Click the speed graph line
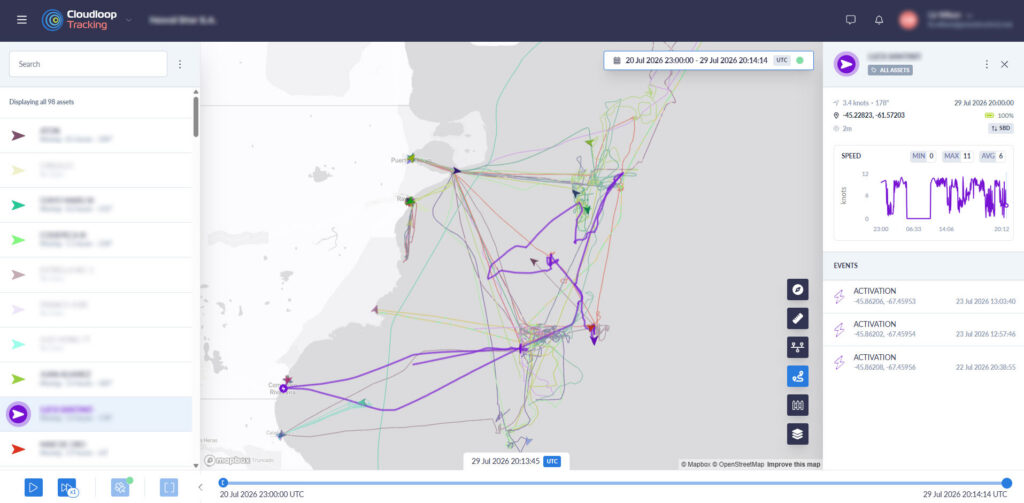The image size is (1024, 503). [944, 196]
